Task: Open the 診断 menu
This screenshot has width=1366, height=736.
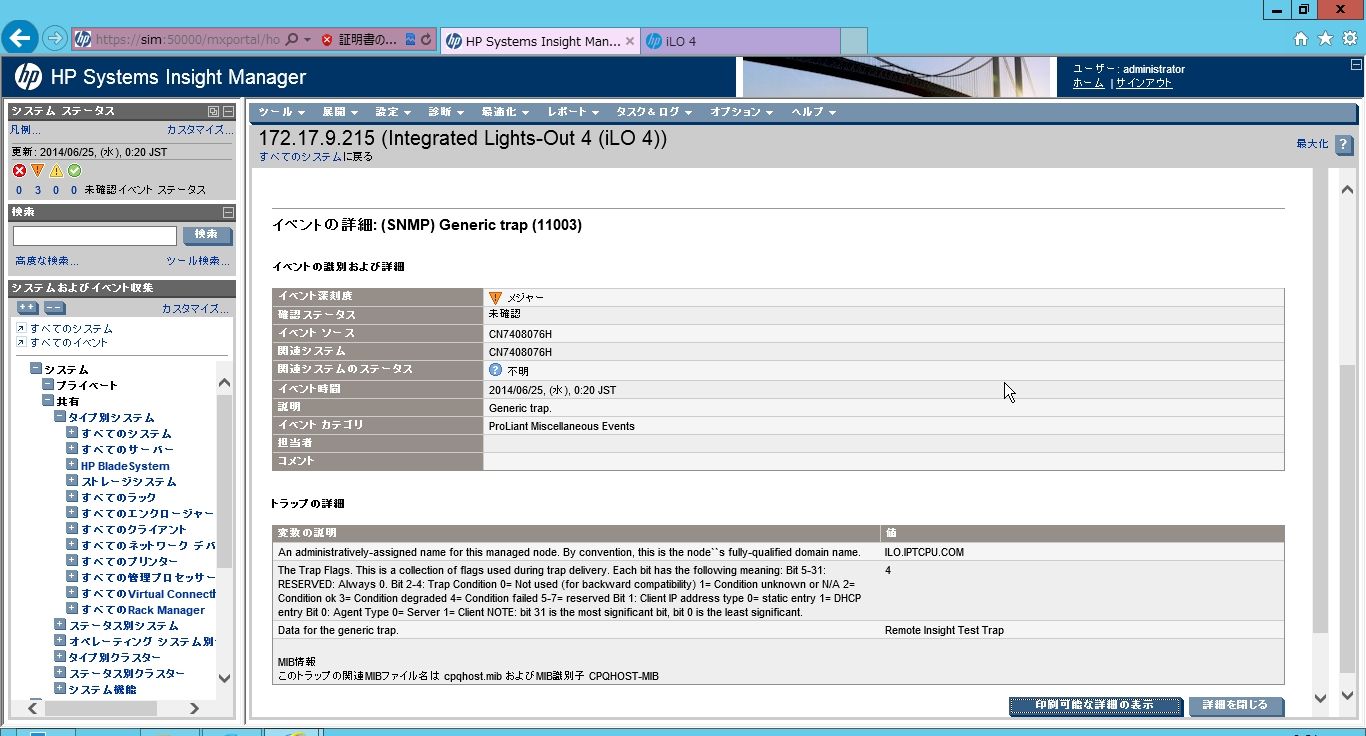Action: coord(445,112)
